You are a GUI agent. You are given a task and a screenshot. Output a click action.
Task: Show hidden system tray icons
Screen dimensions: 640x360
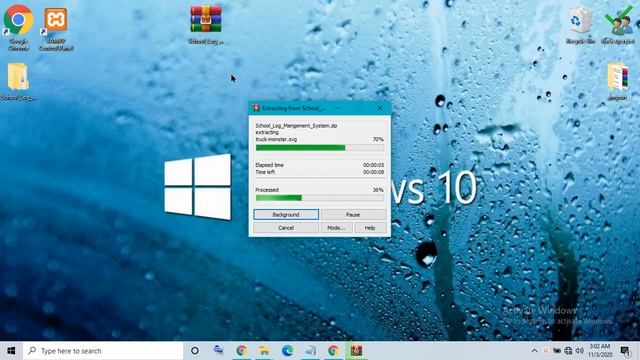coord(534,351)
